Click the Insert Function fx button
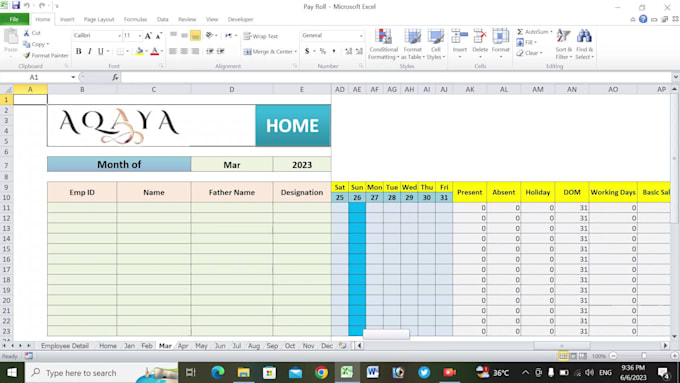Image resolution: width=680 pixels, height=383 pixels. pyautogui.click(x=115, y=77)
